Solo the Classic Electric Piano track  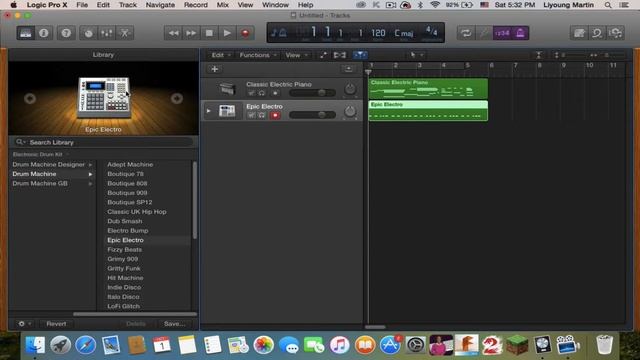262,93
